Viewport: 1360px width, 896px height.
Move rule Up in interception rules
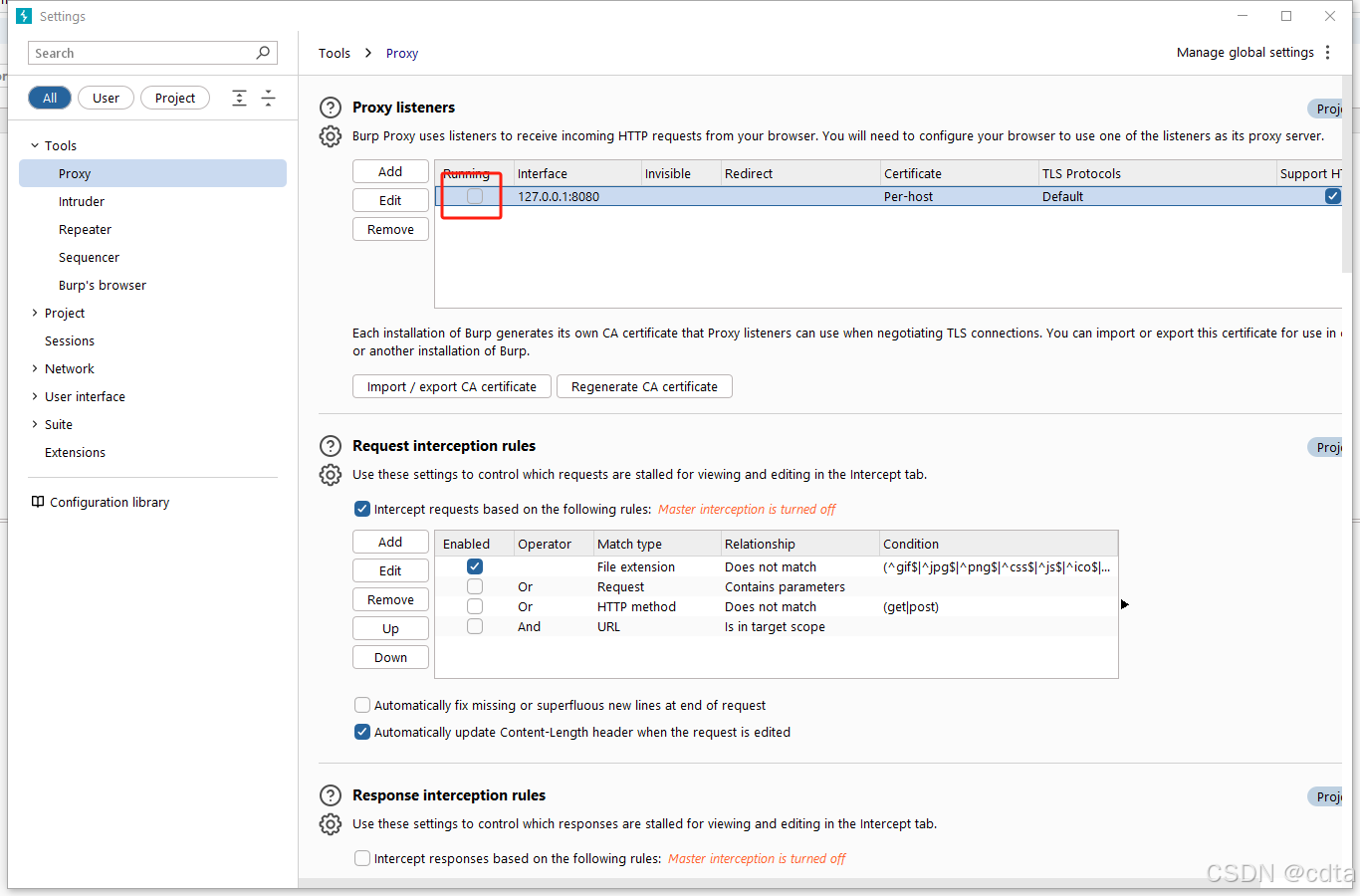[x=390, y=628]
